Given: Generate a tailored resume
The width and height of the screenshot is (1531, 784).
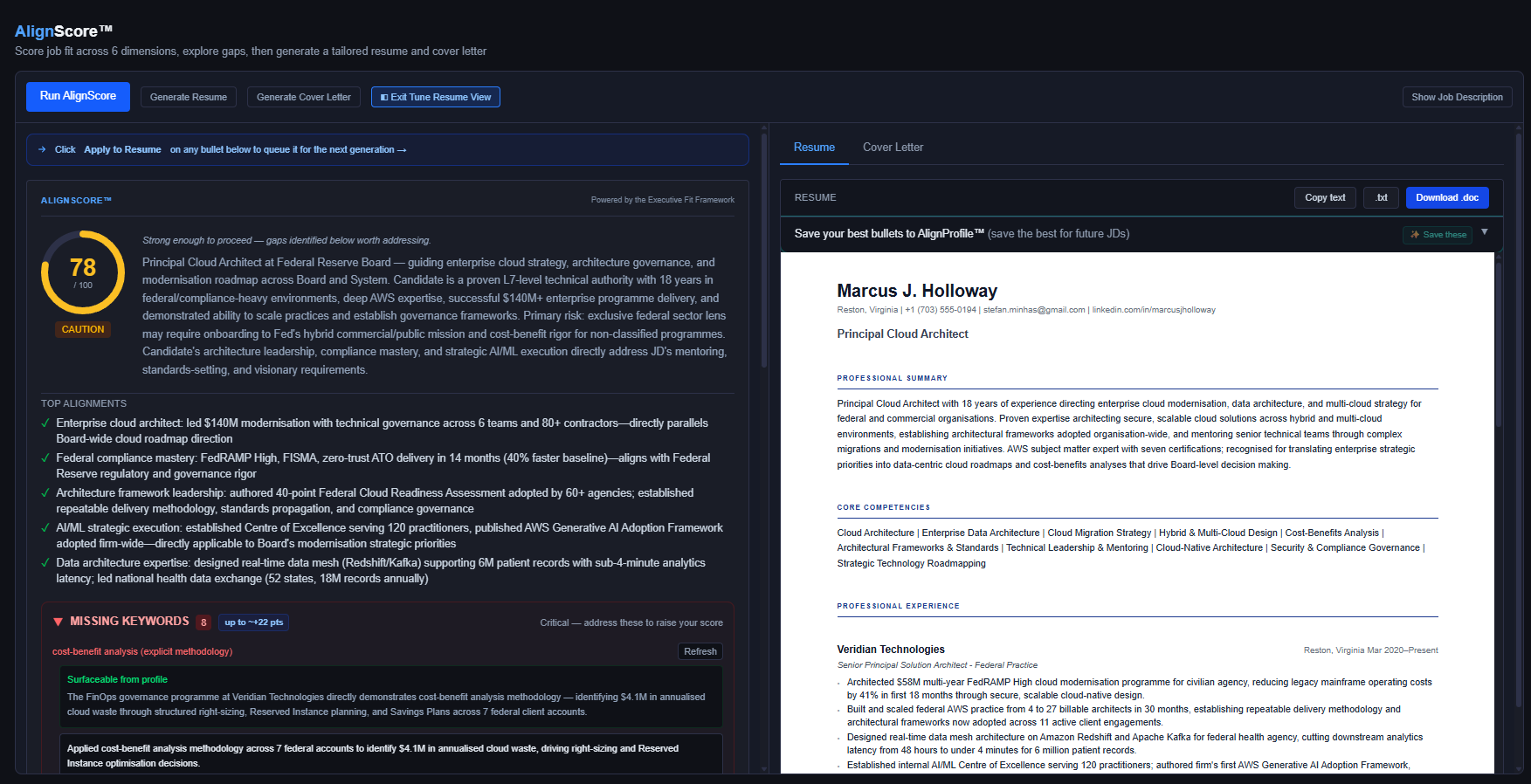Looking at the screenshot, I should (189, 97).
